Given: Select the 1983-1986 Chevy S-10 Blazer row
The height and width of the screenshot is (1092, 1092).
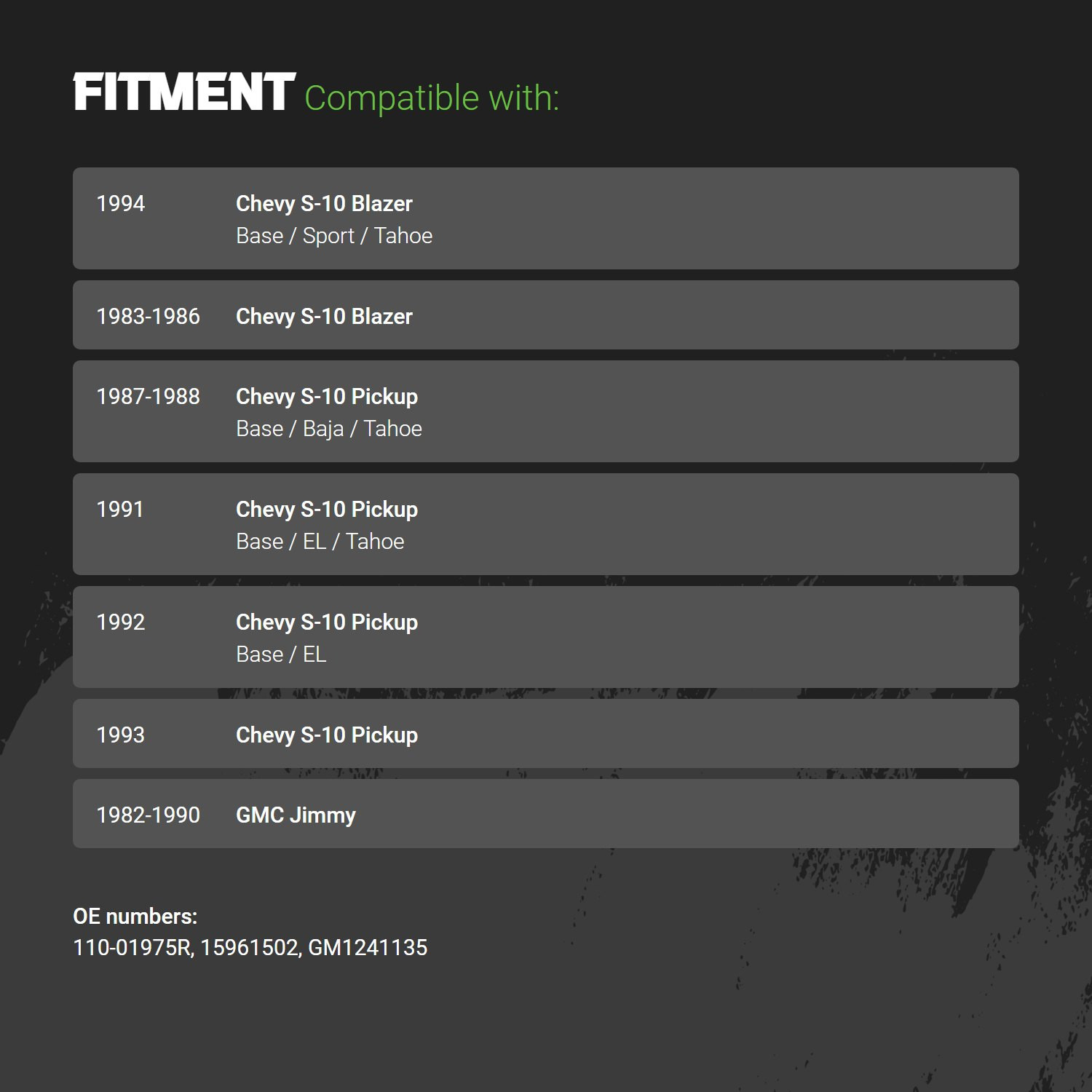Looking at the screenshot, I should tap(546, 315).
